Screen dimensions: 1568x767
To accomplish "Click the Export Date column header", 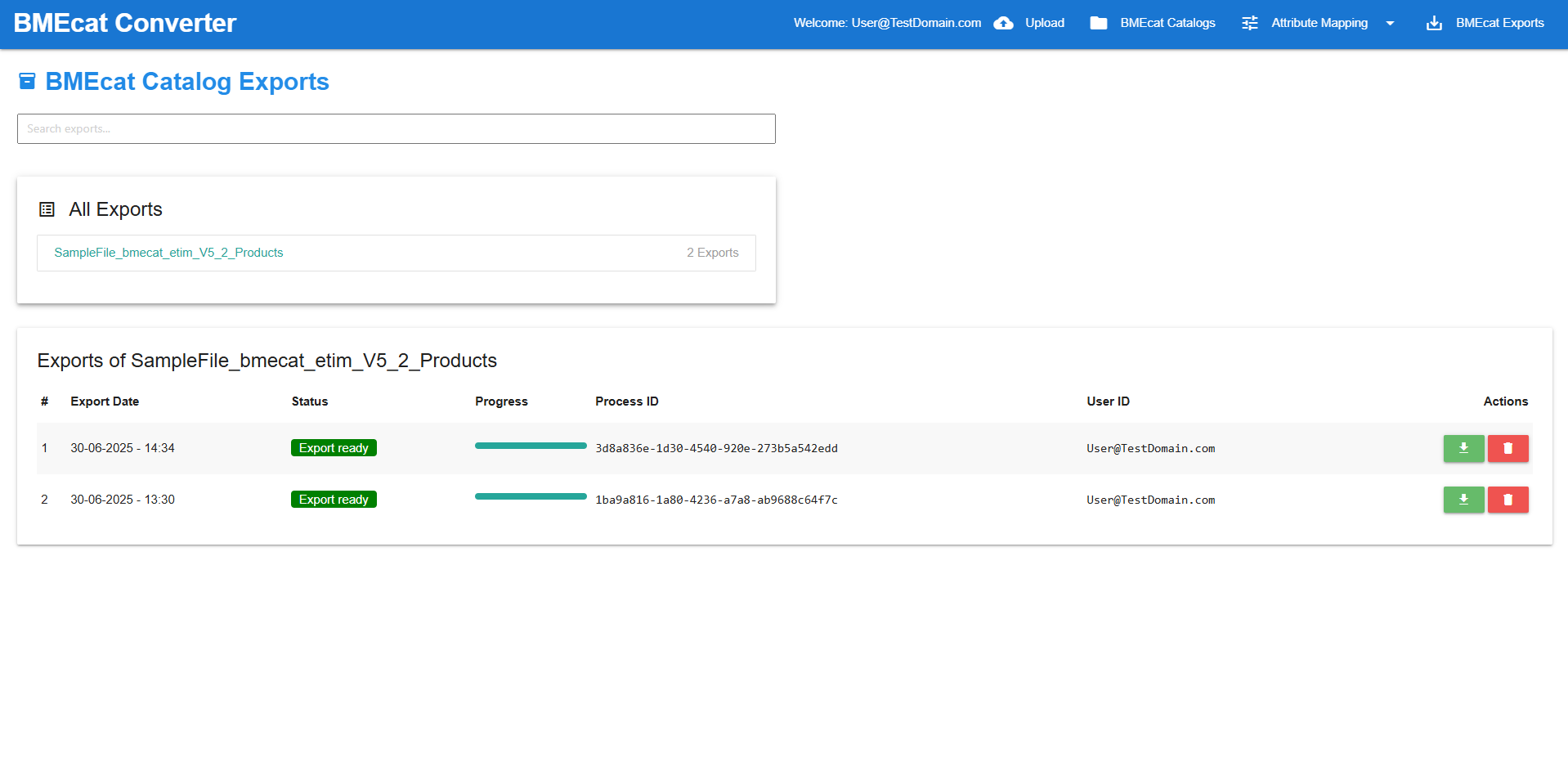I will point(105,401).
